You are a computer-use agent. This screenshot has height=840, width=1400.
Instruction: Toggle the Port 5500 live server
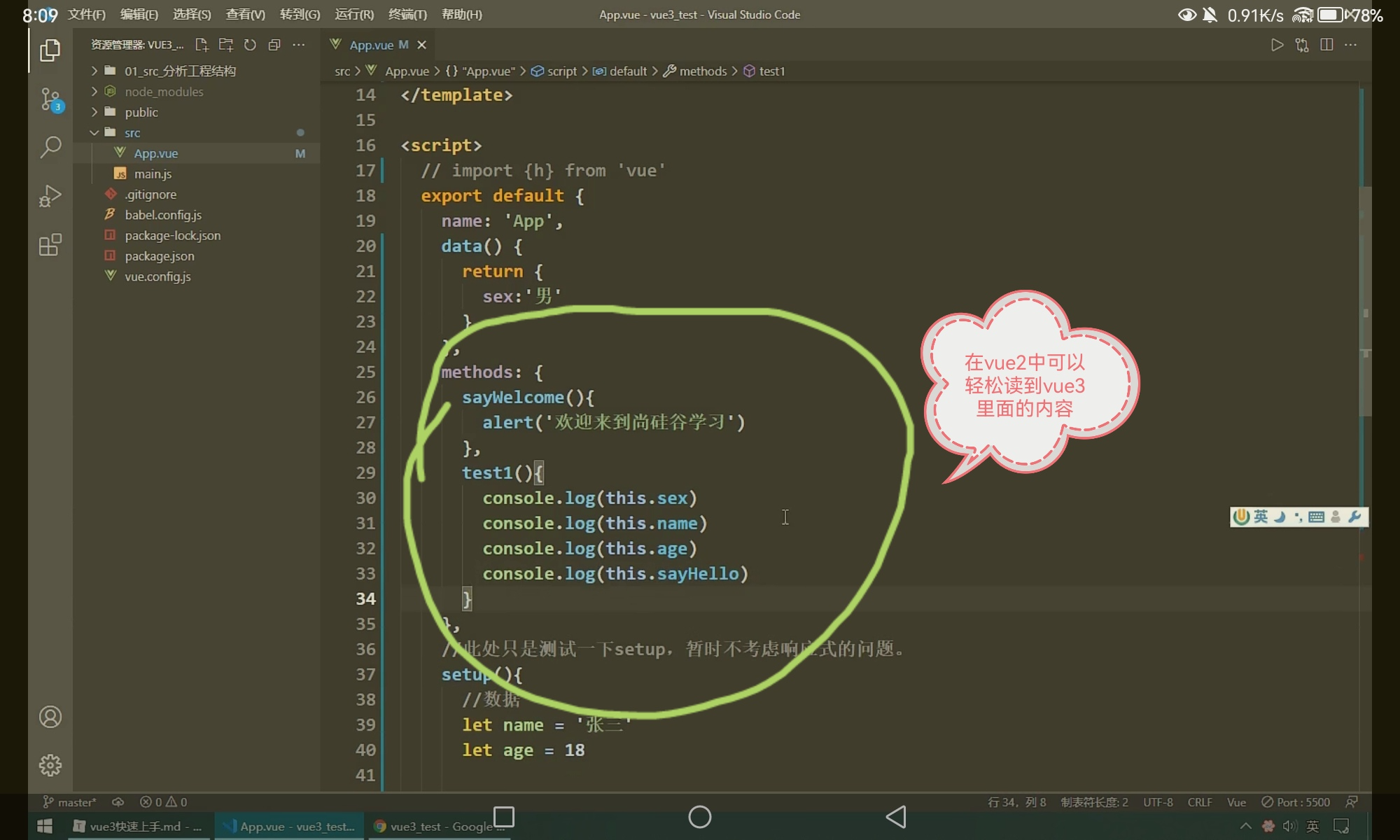coord(1295,802)
